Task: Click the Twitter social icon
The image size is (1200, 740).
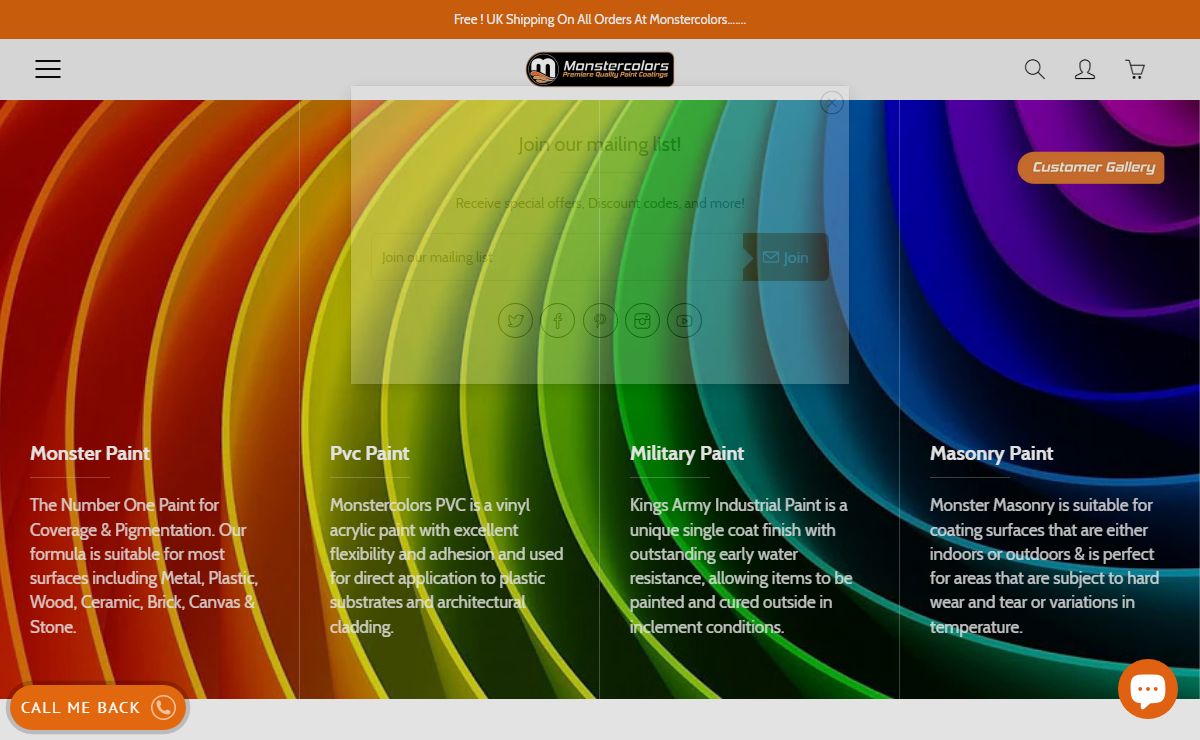Action: click(516, 321)
